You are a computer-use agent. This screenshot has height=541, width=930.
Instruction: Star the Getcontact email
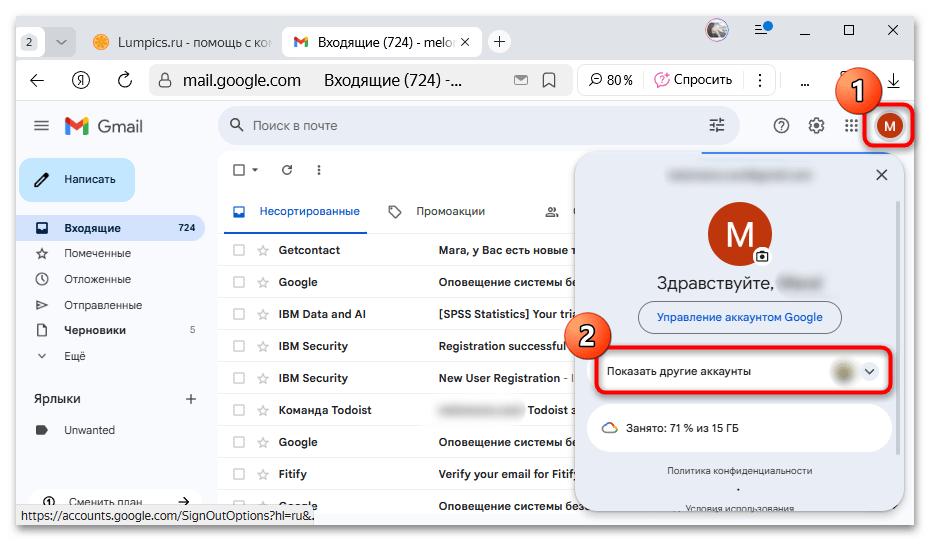[x=263, y=250]
